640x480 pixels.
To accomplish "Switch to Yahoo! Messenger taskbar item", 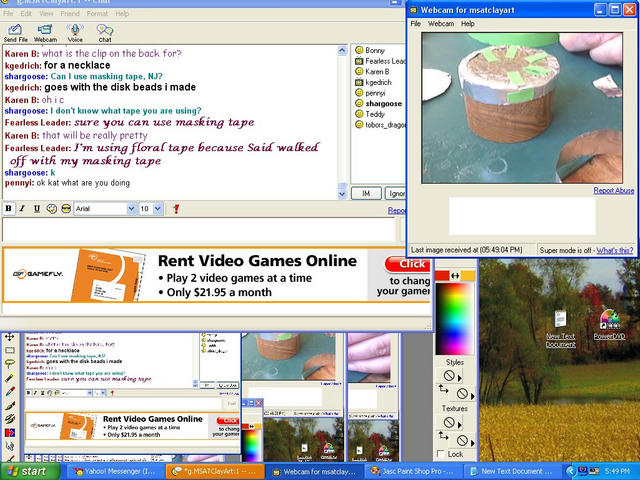I will click(114, 471).
